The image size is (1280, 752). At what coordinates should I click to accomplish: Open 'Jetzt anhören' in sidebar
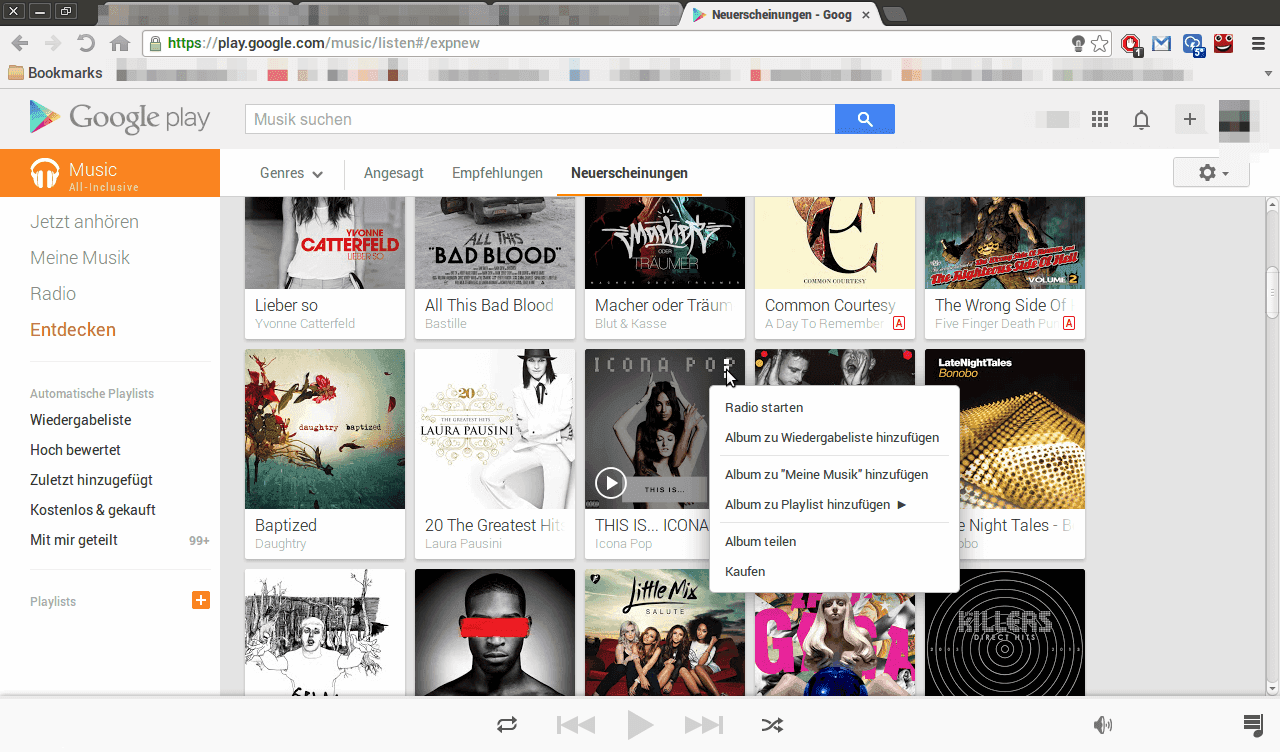pos(84,222)
